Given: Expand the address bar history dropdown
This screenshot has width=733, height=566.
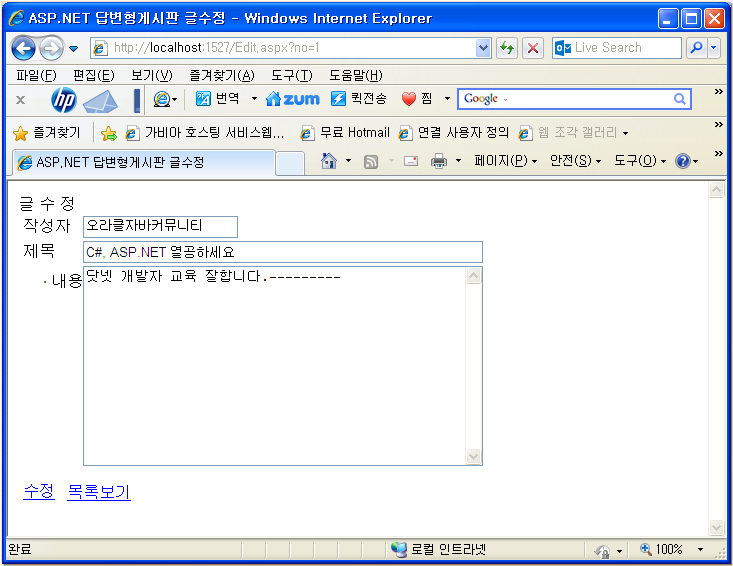Looking at the screenshot, I should click(x=483, y=48).
